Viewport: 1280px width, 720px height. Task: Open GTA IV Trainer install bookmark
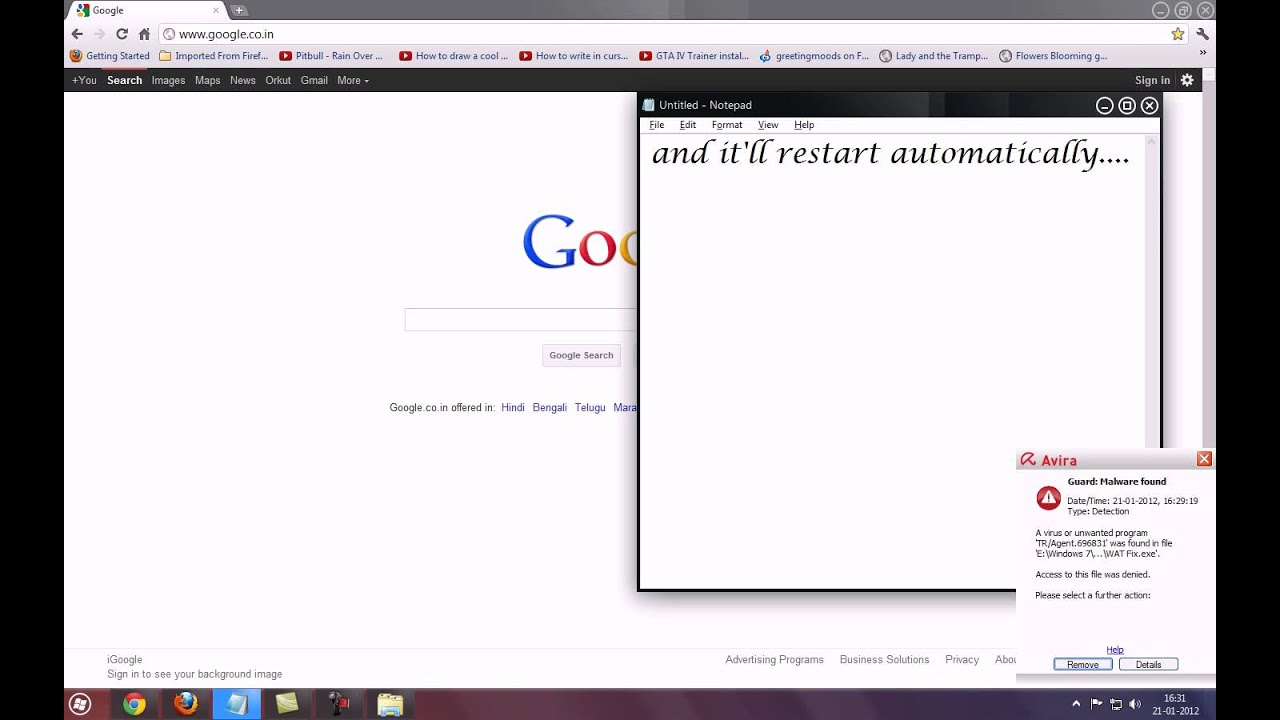(x=694, y=56)
